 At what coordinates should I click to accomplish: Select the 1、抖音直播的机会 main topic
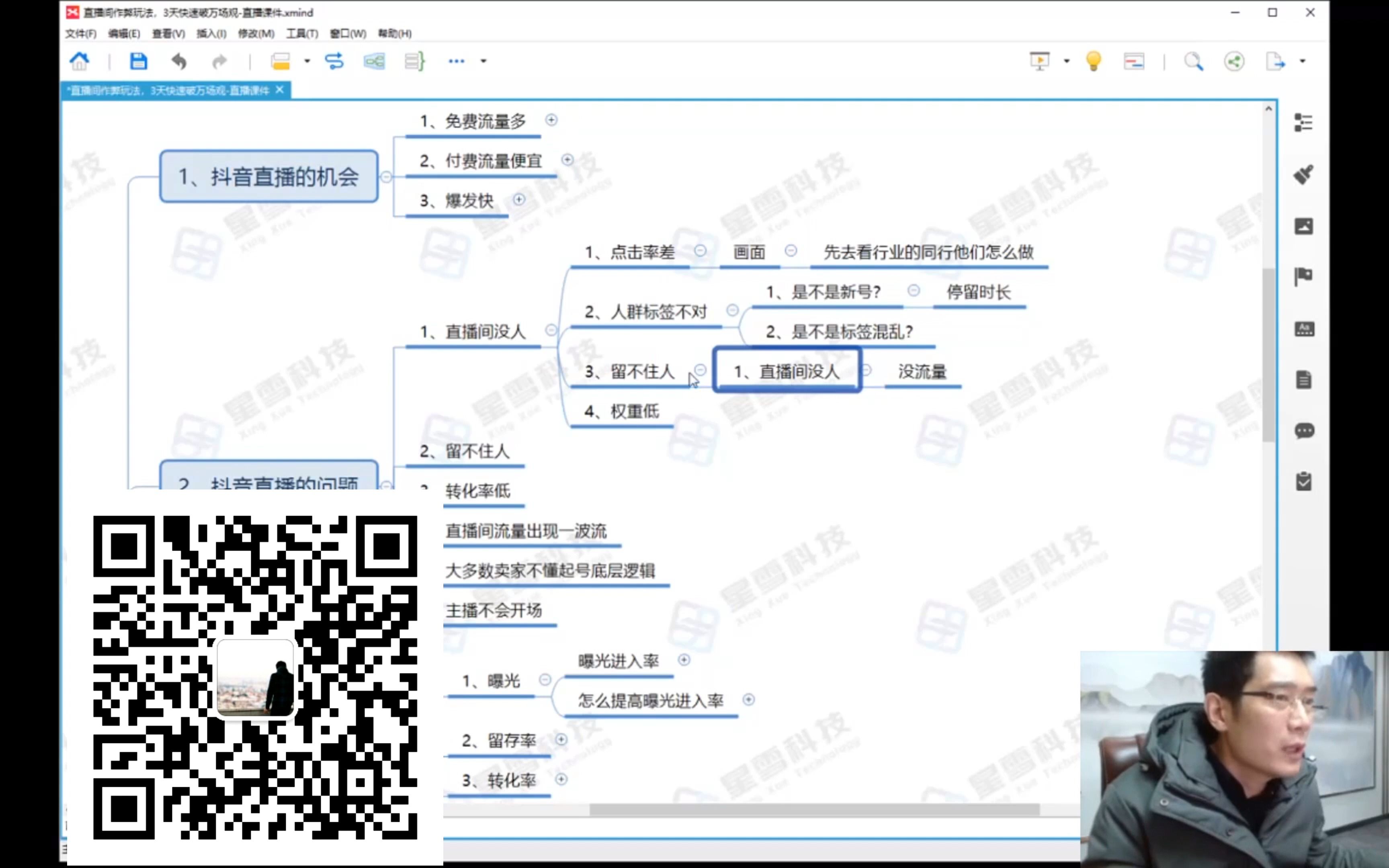coord(268,176)
